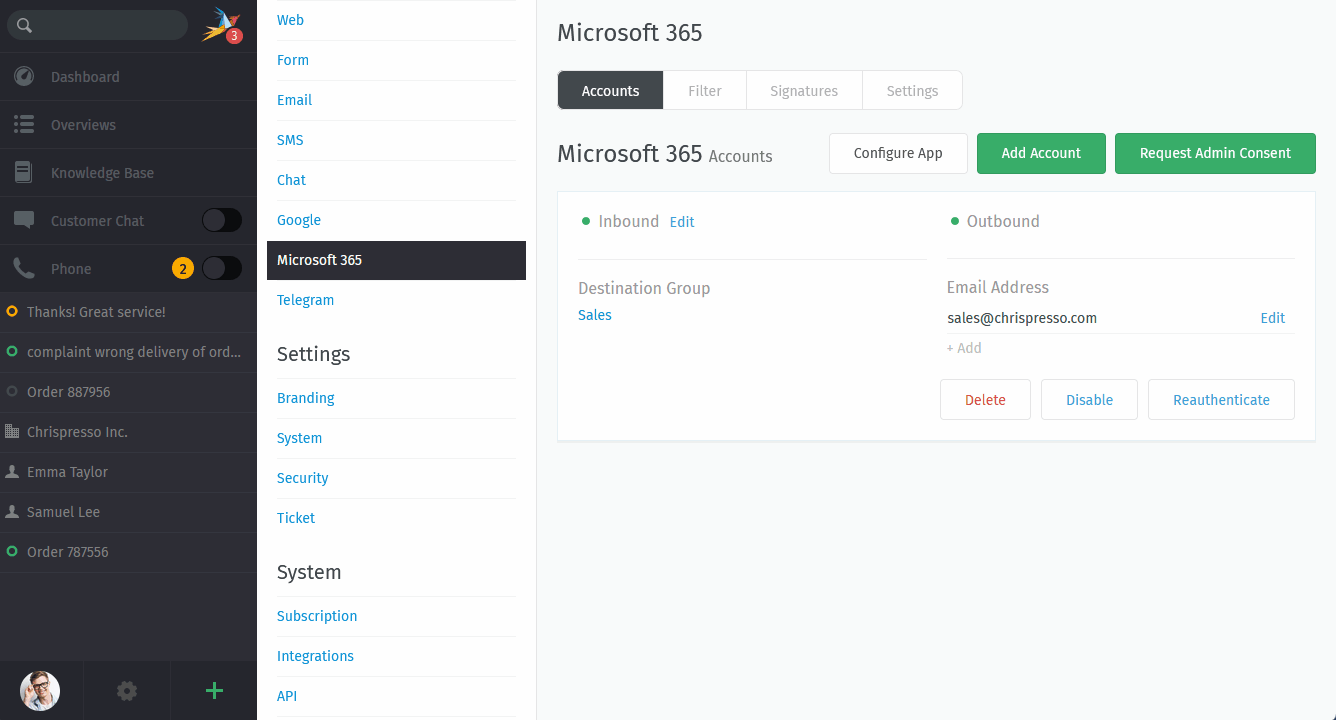Toggle the Customer Chat switch
The height and width of the screenshot is (720, 1336).
[222, 221]
